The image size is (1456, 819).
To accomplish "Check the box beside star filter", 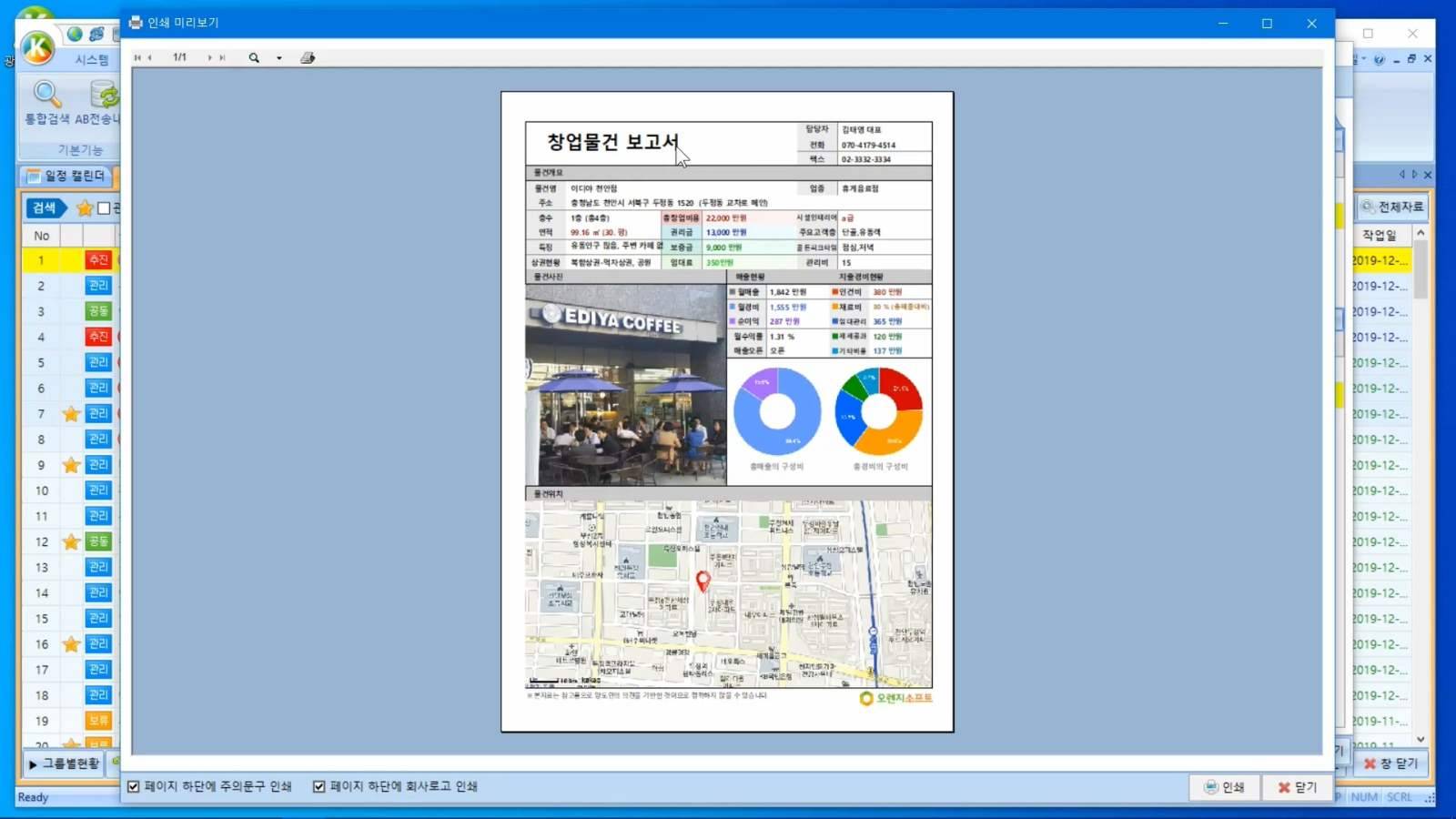I will (x=104, y=208).
